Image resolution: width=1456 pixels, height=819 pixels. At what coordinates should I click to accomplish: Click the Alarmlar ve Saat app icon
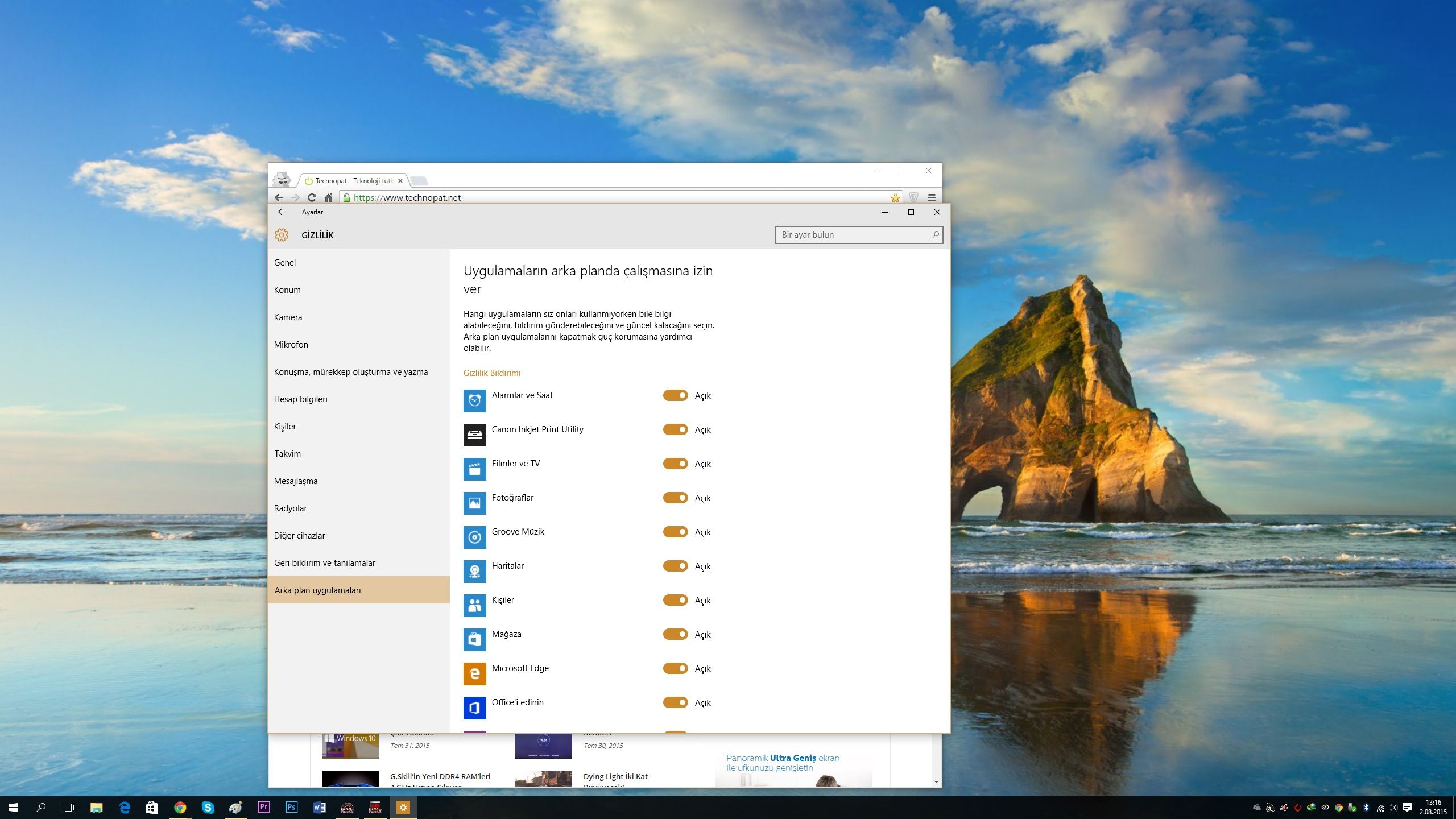tap(474, 401)
